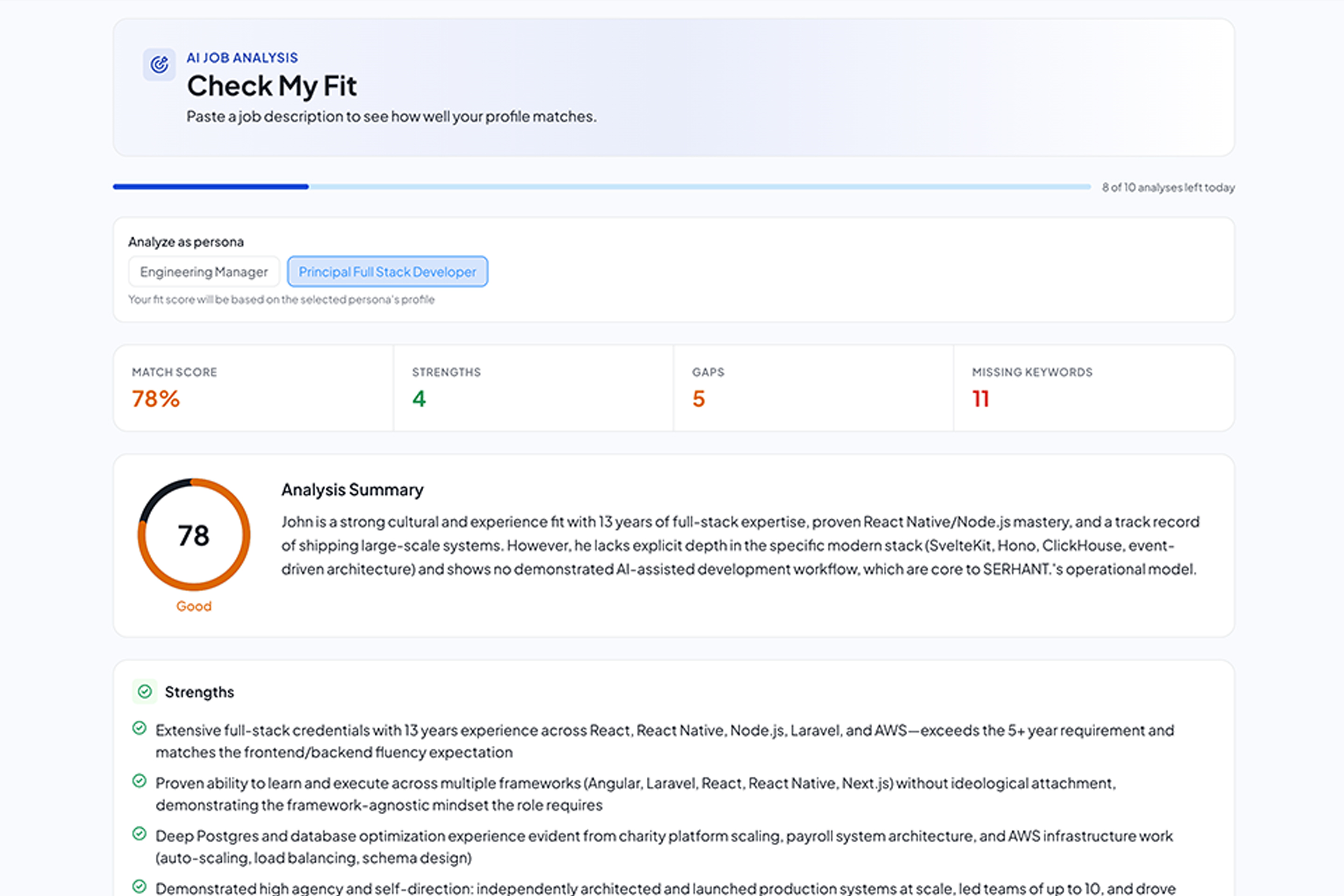Click the circular 78 score gauge
1344x896 pixels.
click(194, 535)
